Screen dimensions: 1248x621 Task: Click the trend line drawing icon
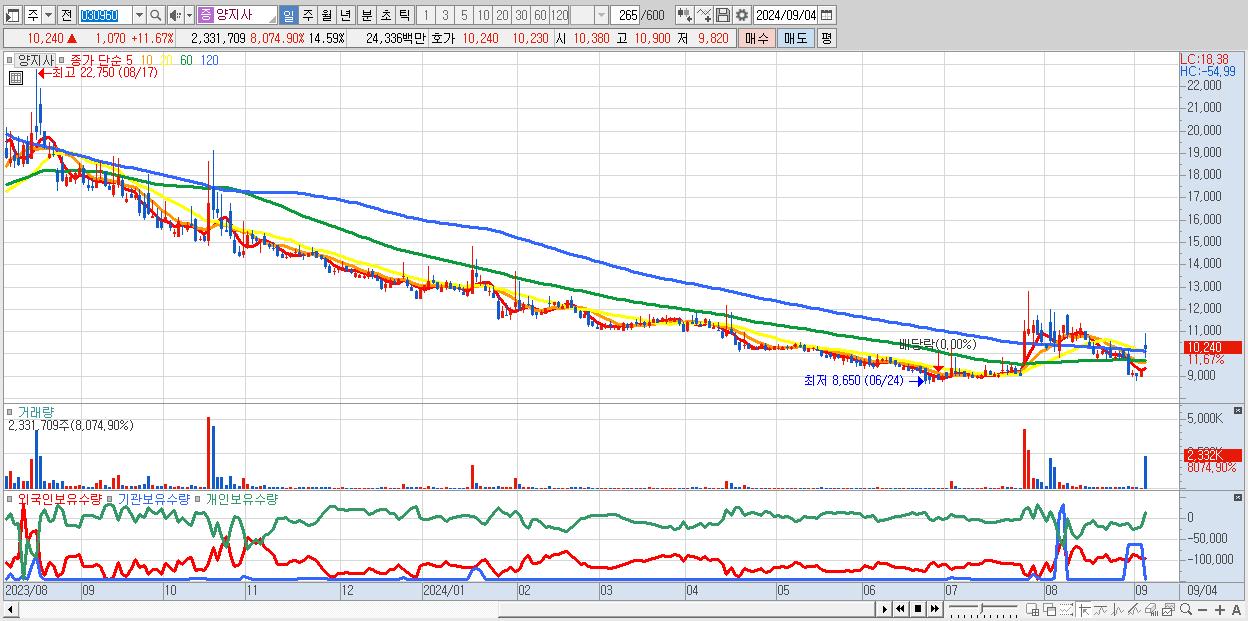[x=1101, y=609]
